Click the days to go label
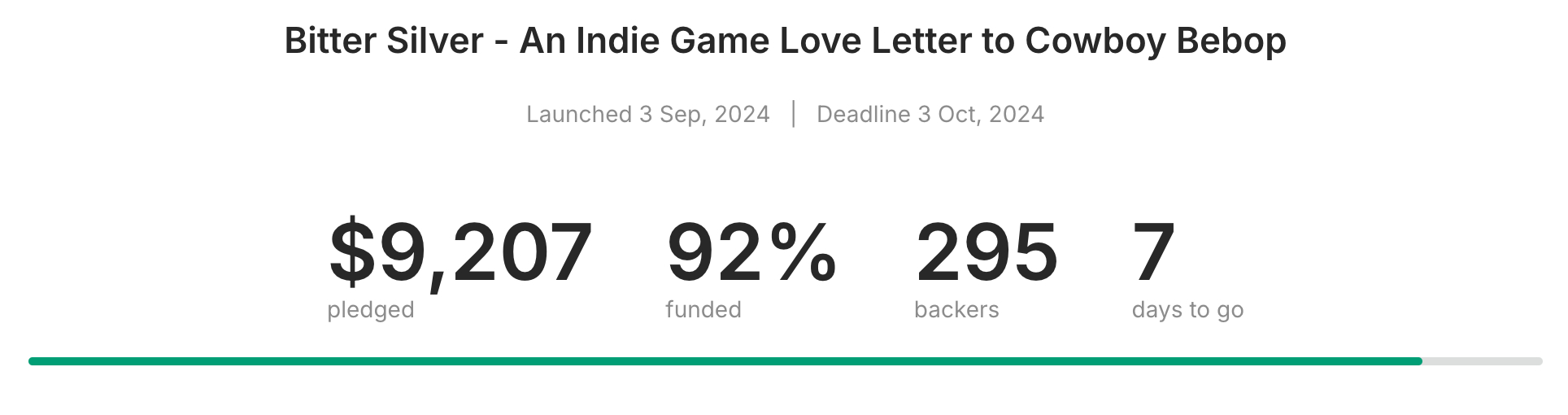 click(x=1187, y=310)
